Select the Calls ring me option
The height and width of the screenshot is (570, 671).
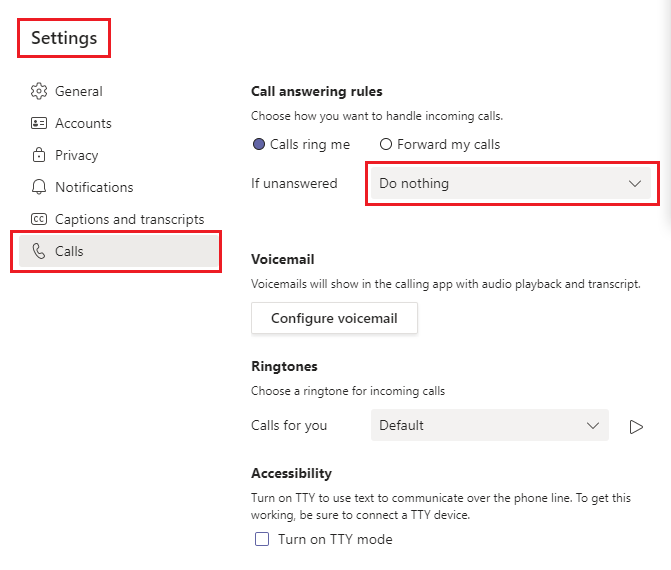tap(260, 144)
